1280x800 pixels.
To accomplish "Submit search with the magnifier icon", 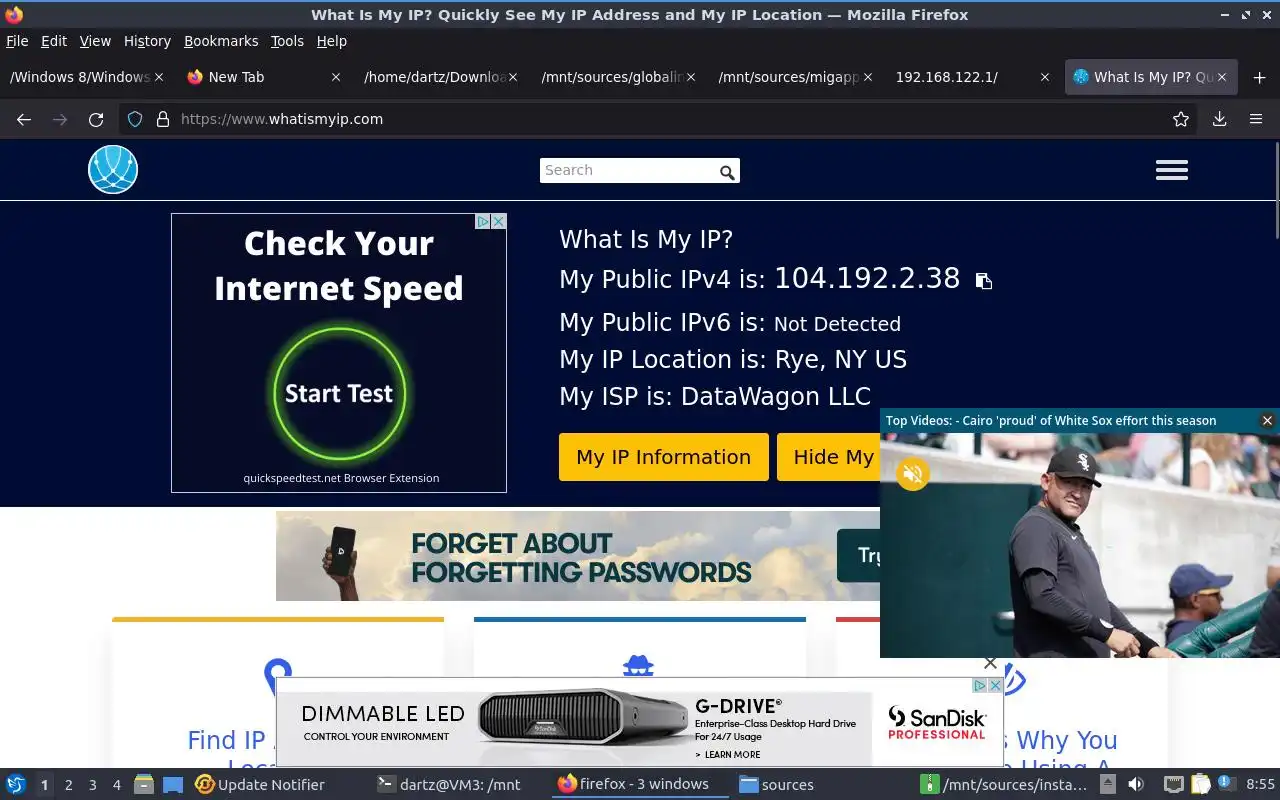I will pos(727,172).
